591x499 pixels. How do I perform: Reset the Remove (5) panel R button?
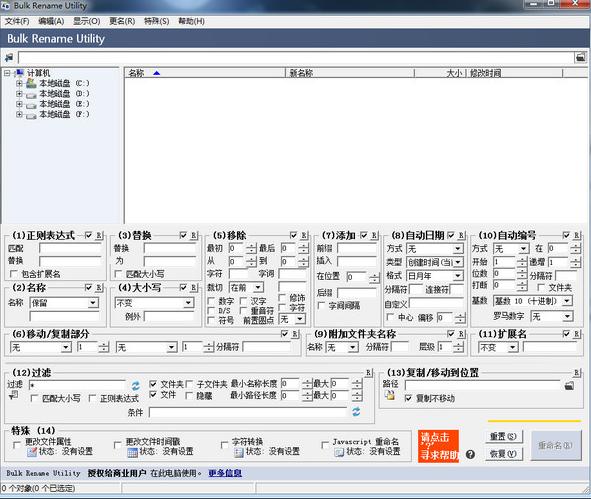point(304,236)
